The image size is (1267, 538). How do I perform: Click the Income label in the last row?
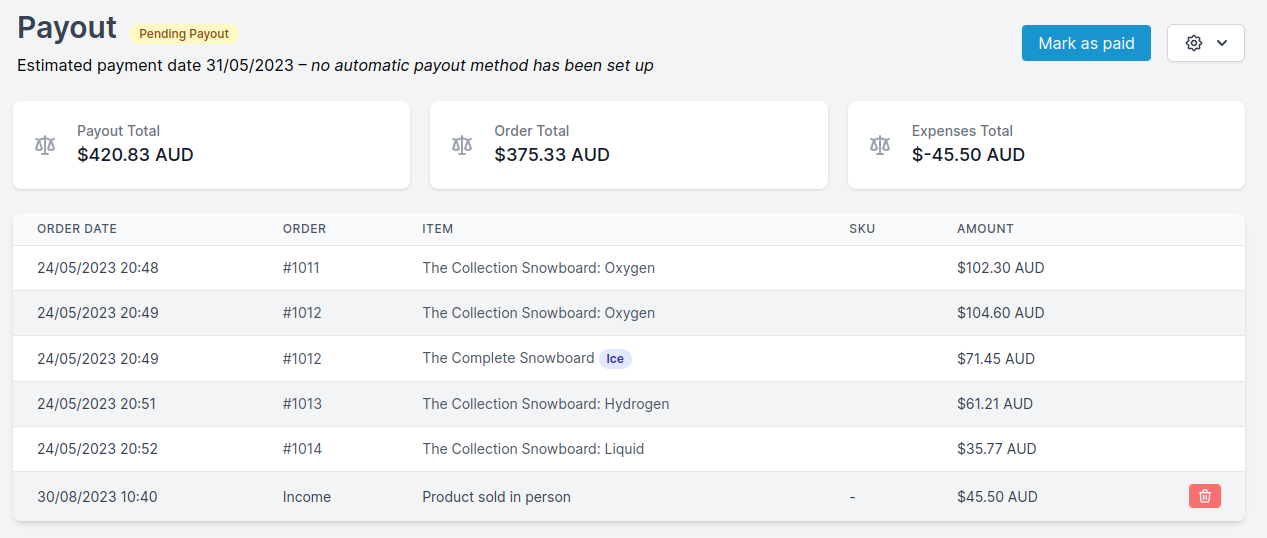tap(307, 497)
